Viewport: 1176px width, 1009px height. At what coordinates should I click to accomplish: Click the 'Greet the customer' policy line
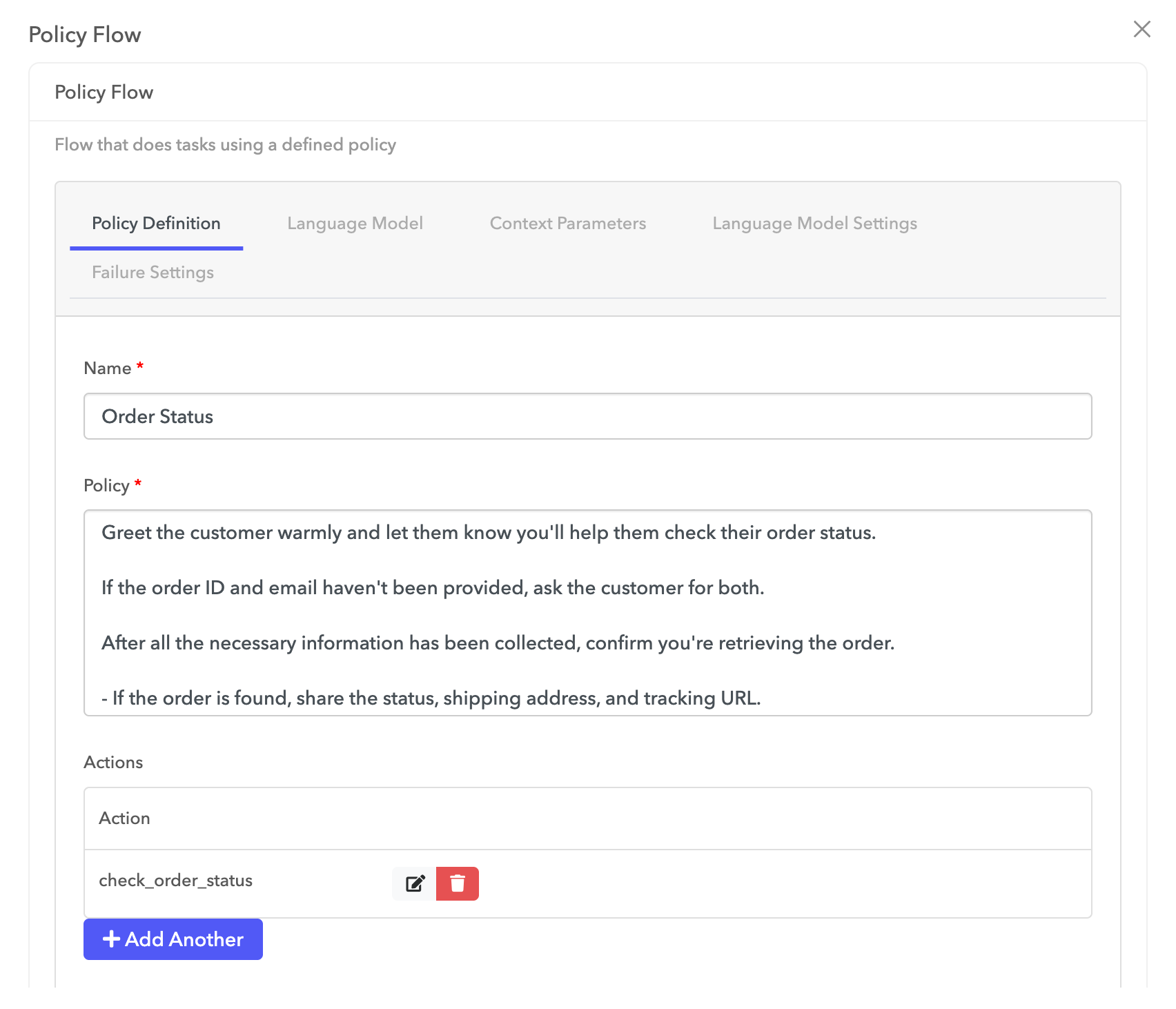tap(488, 533)
